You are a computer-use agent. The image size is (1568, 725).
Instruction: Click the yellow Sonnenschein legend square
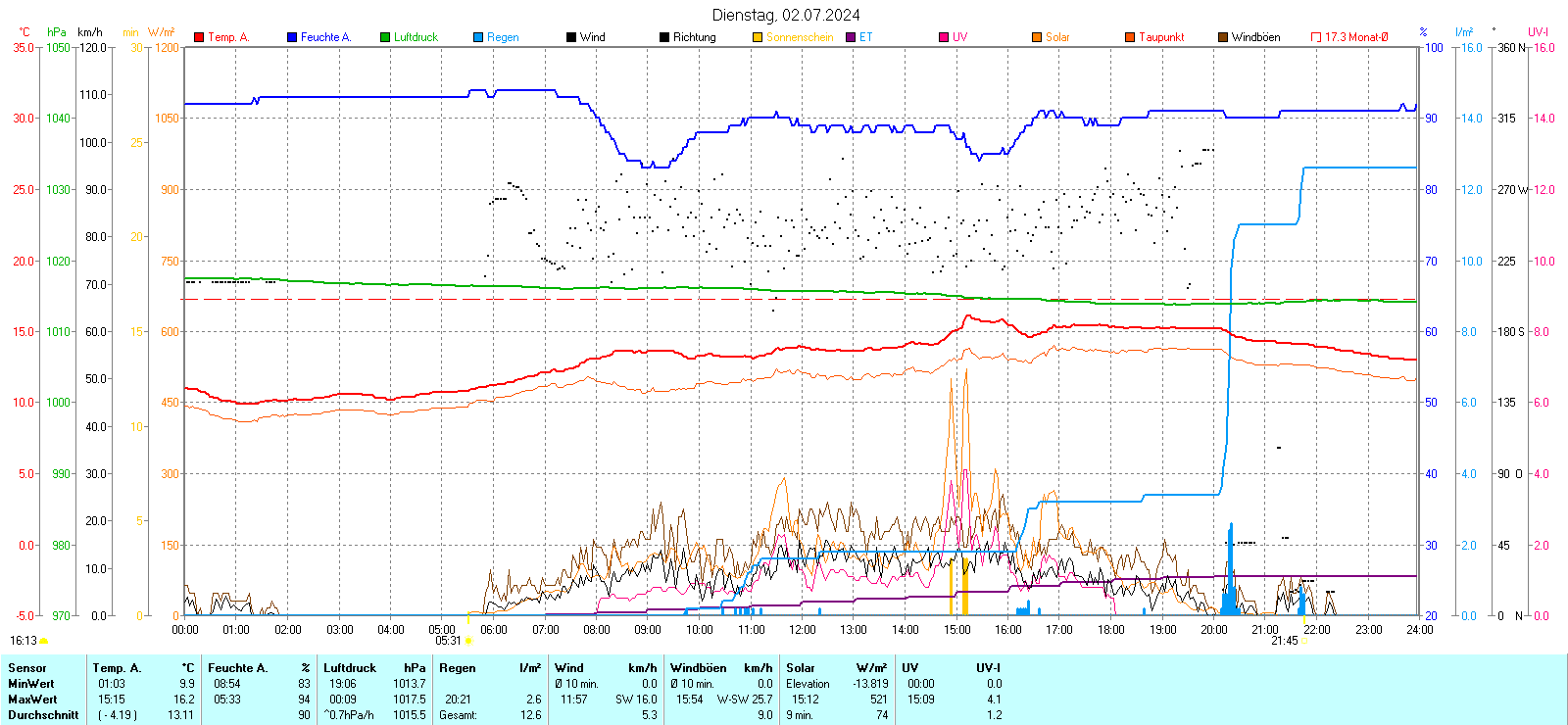click(x=758, y=37)
